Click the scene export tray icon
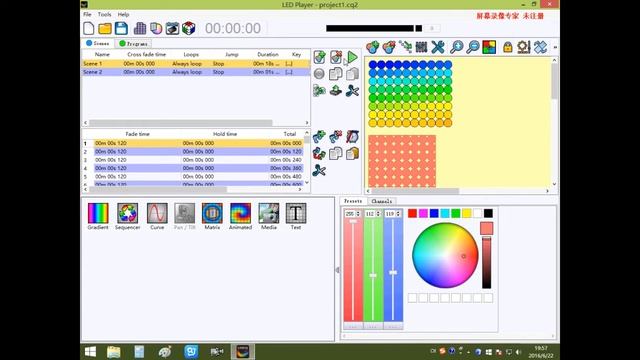640x360 pixels. tap(336, 90)
